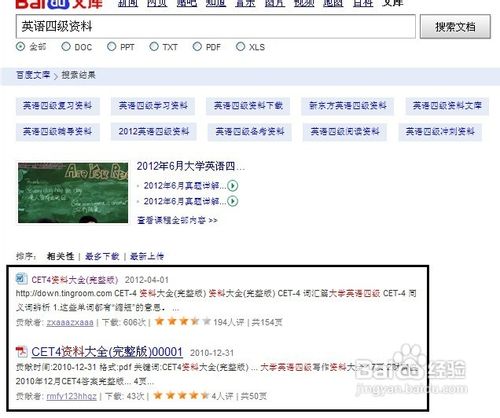Open contributor rmfy123hhgz profile
500x418 pixels.
72,396
